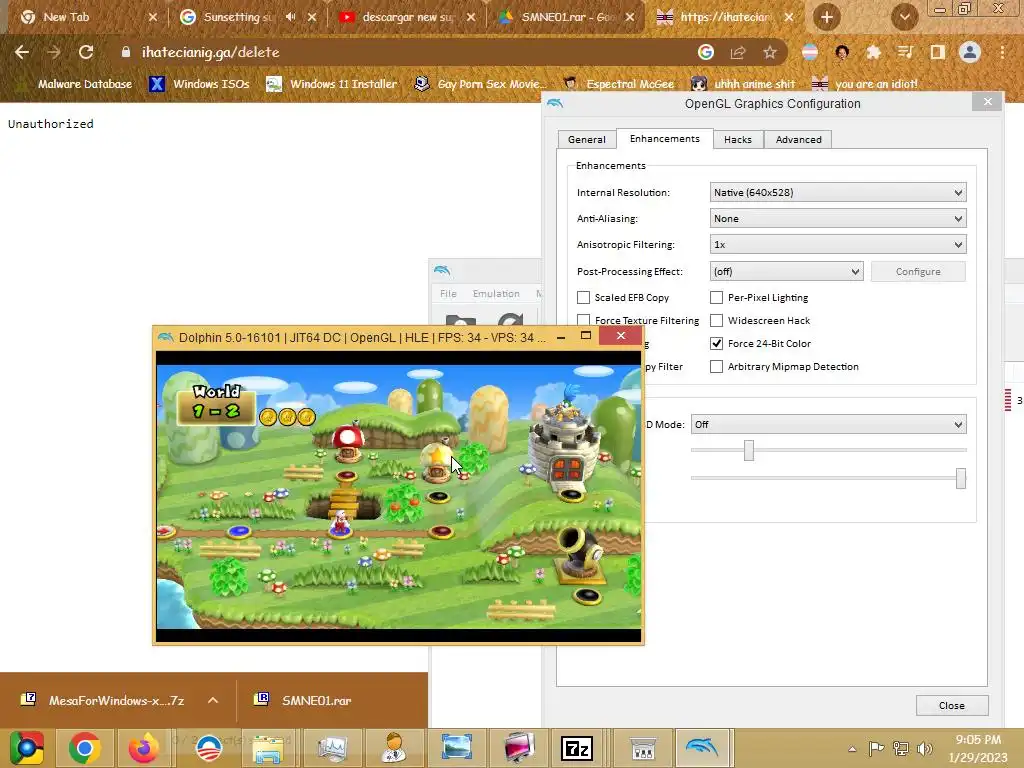
Task: Show hidden system tray icons
Action: [852, 749]
